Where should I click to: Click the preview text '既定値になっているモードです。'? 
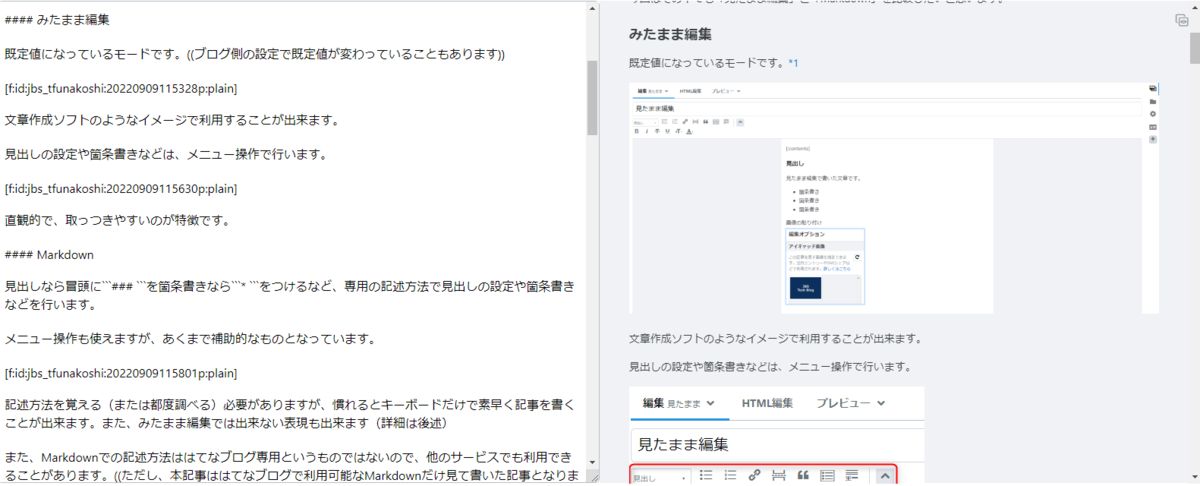tap(708, 63)
